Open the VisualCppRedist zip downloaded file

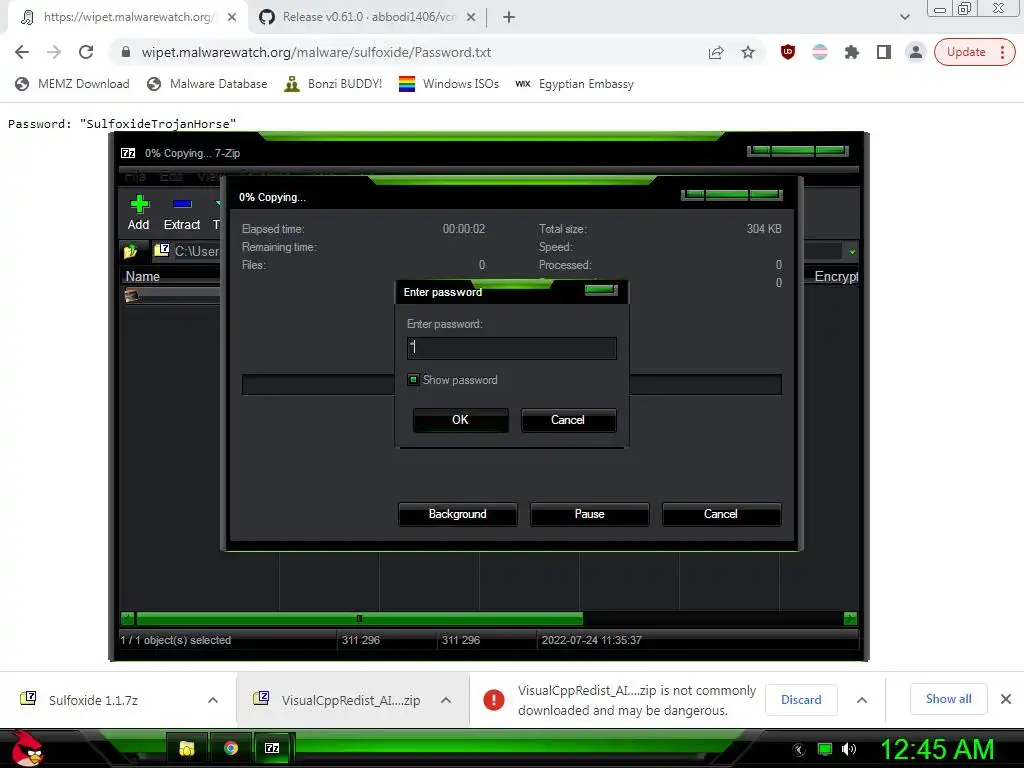click(x=351, y=700)
